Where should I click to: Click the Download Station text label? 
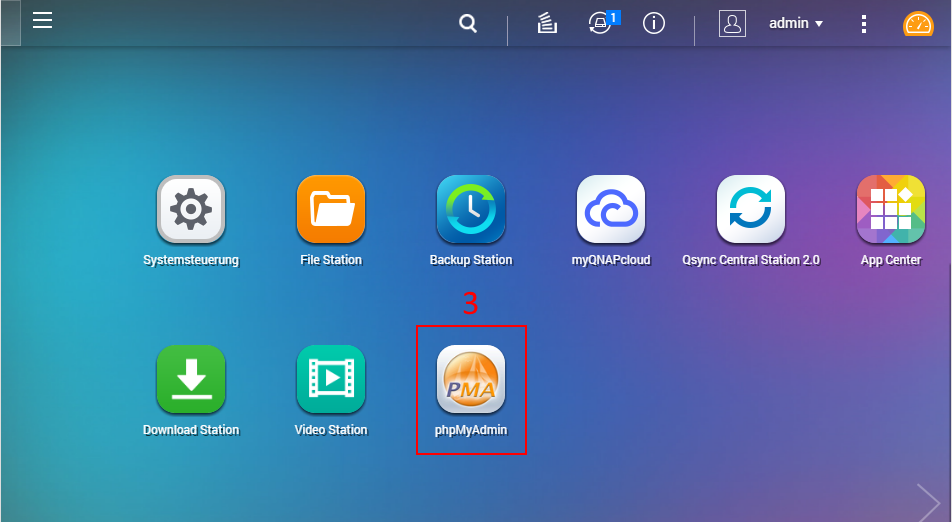[x=191, y=430]
